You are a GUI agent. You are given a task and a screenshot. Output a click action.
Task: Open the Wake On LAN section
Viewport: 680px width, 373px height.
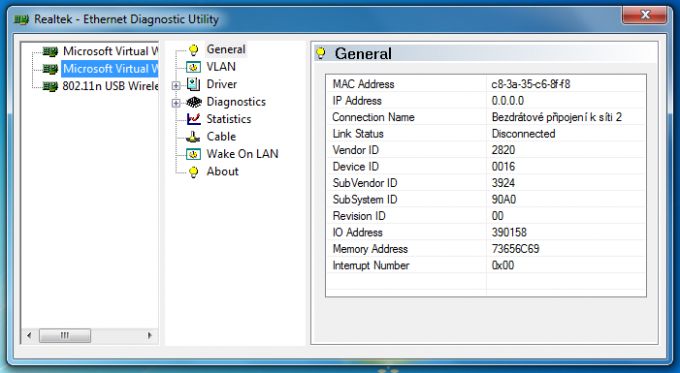point(242,154)
